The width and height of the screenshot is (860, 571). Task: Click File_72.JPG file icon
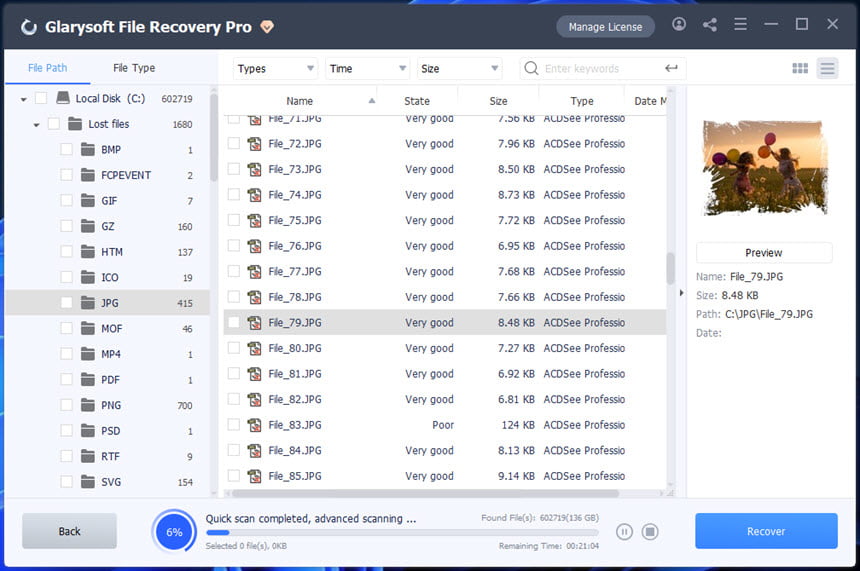pyautogui.click(x=254, y=144)
